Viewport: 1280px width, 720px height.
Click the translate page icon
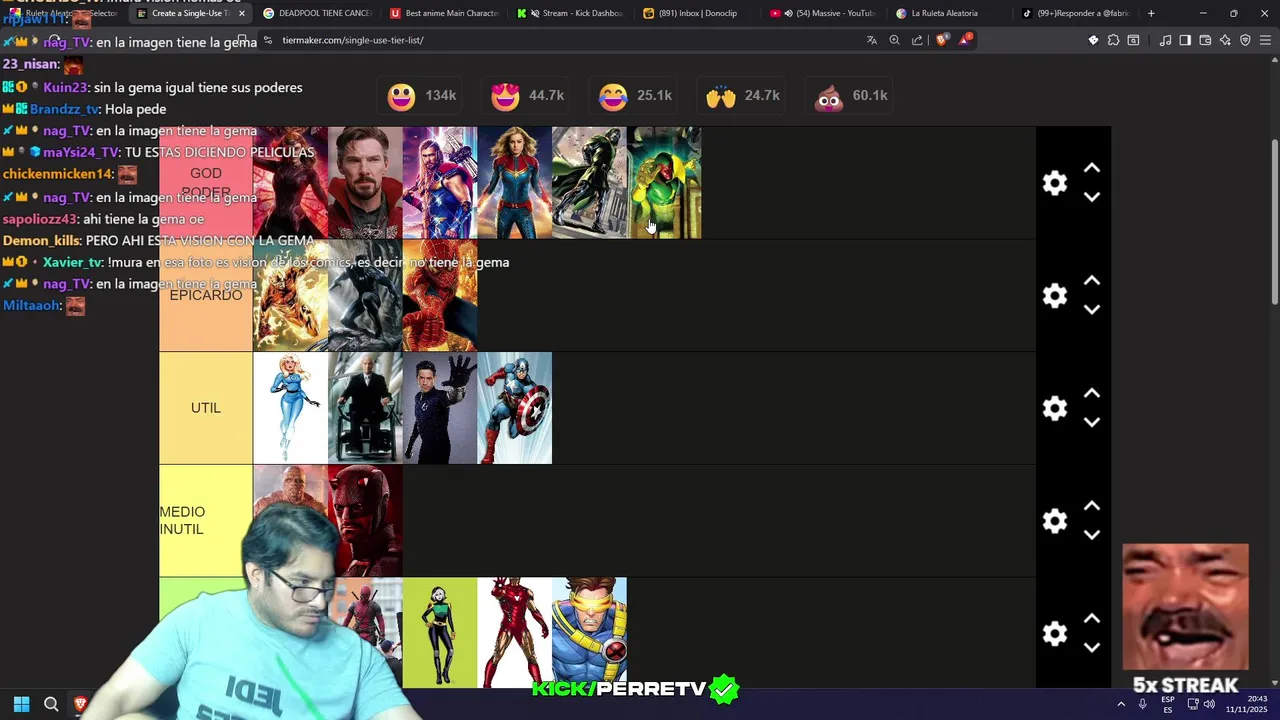click(x=872, y=40)
